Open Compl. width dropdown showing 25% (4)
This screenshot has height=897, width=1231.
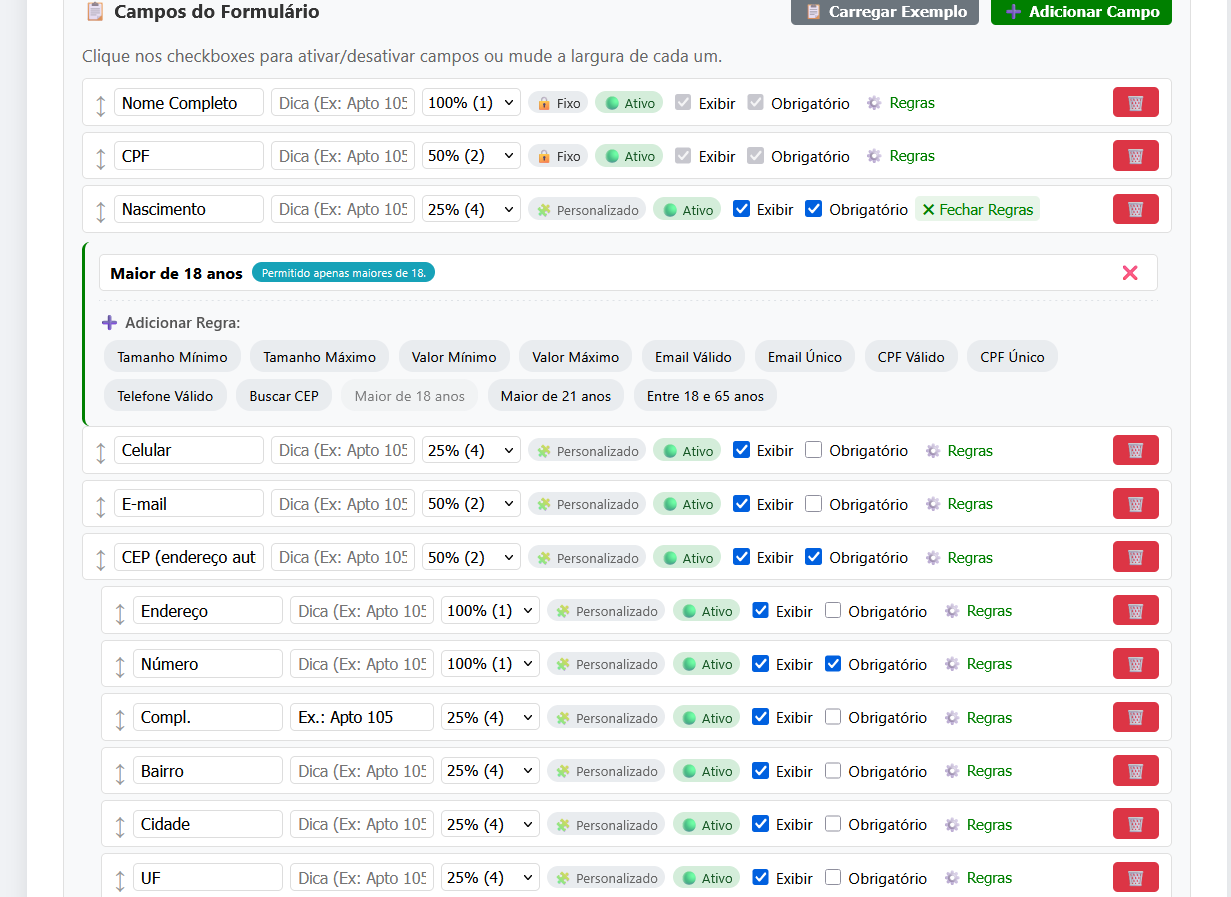[x=490, y=717]
